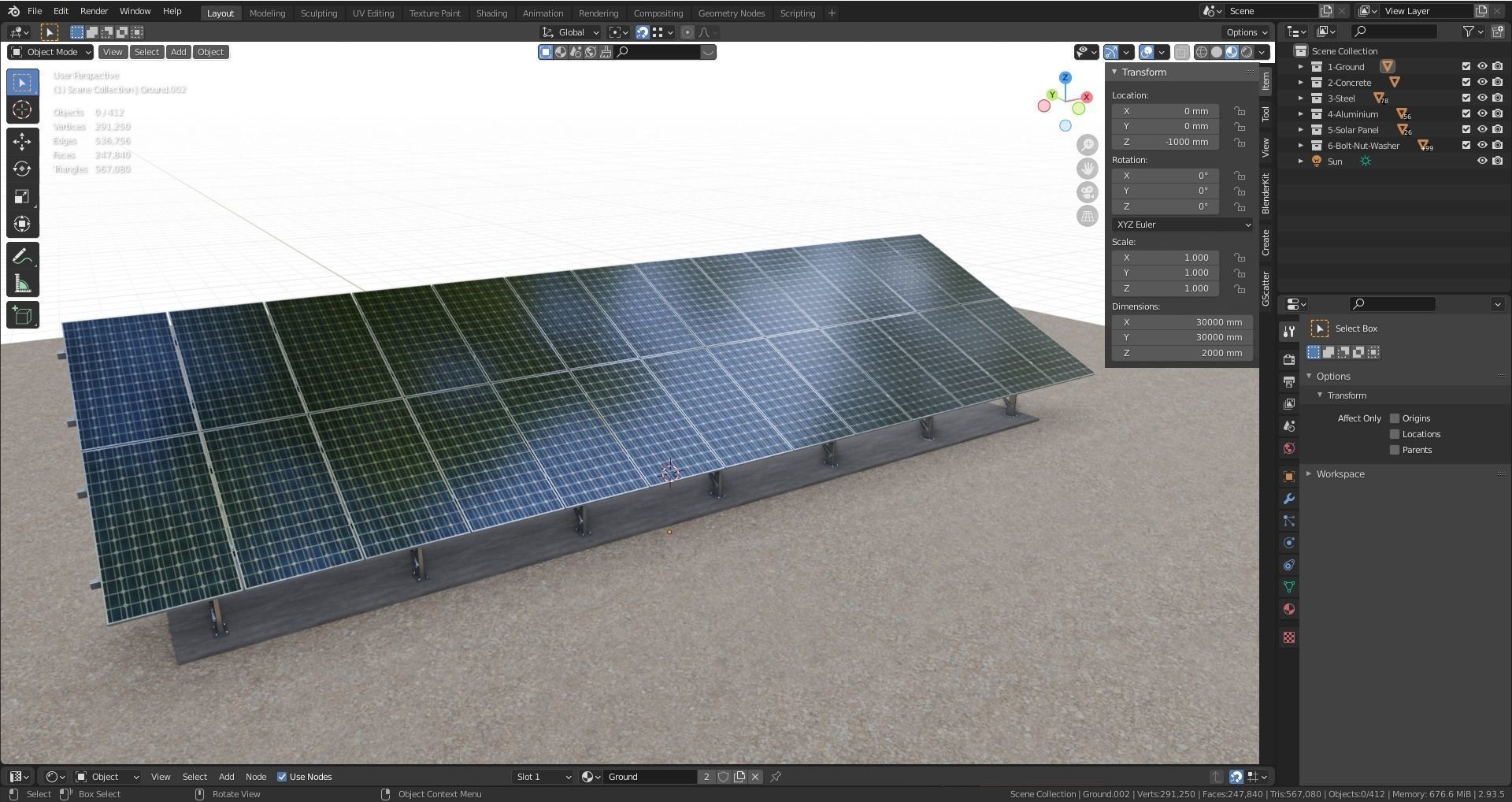Open the Output properties tab icon
This screenshot has height=802, width=1512.
pos(1289,381)
